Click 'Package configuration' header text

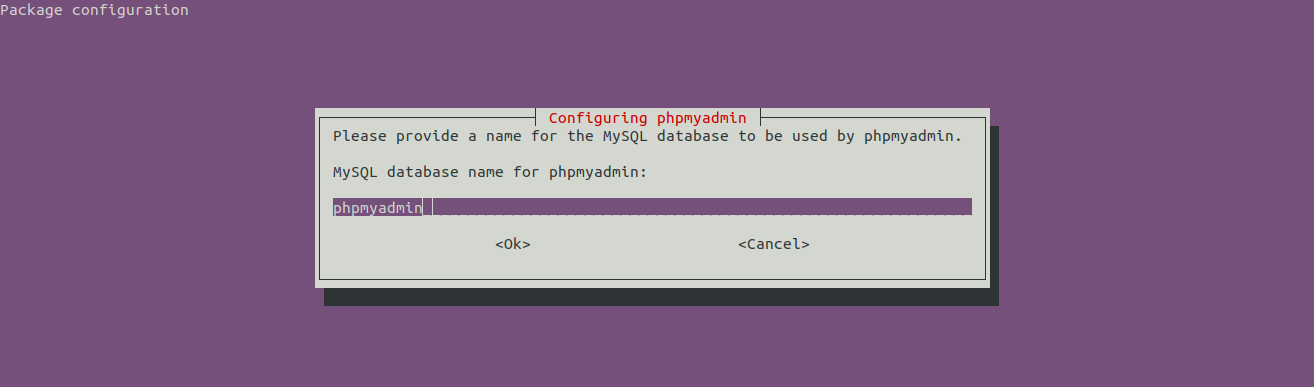[x=94, y=10]
